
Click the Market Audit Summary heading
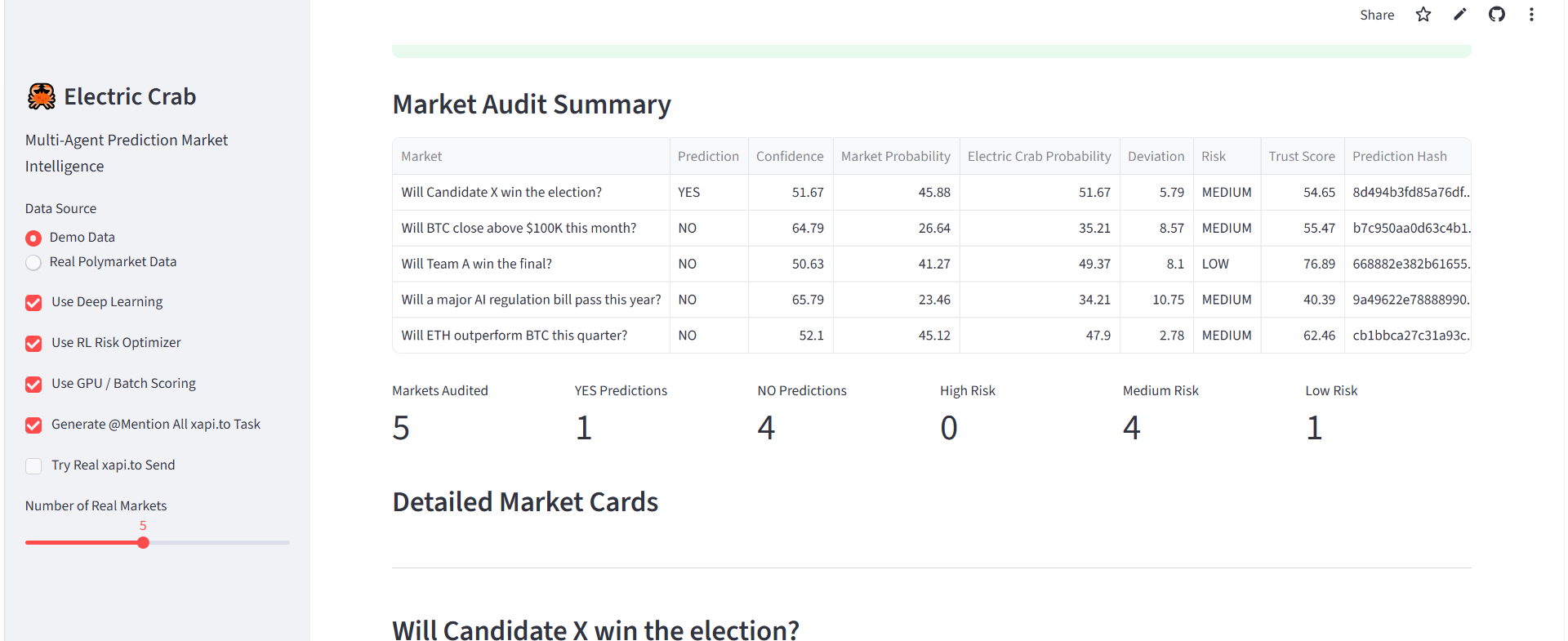(532, 105)
